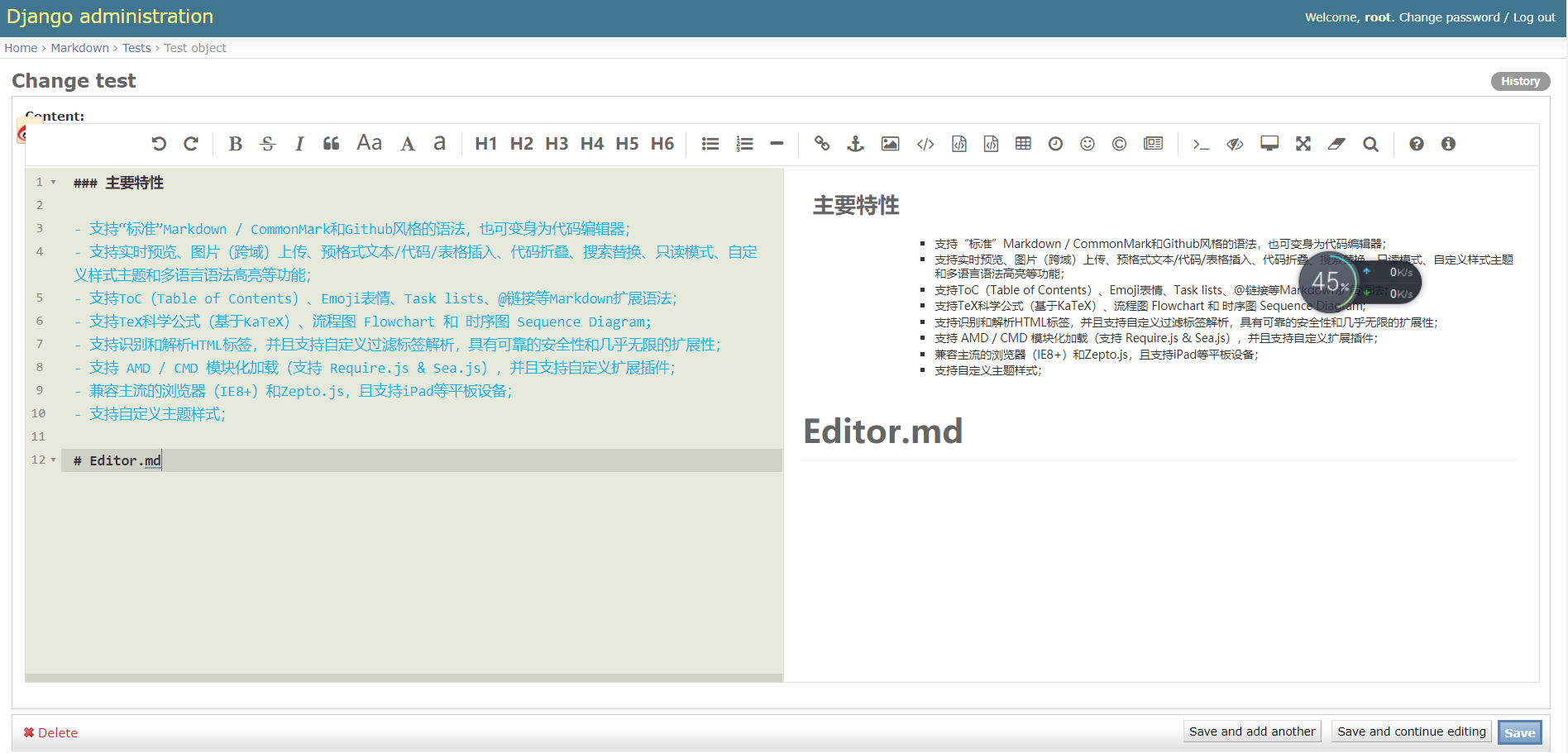Insert an image
This screenshot has height=753, width=1568.
click(x=890, y=144)
